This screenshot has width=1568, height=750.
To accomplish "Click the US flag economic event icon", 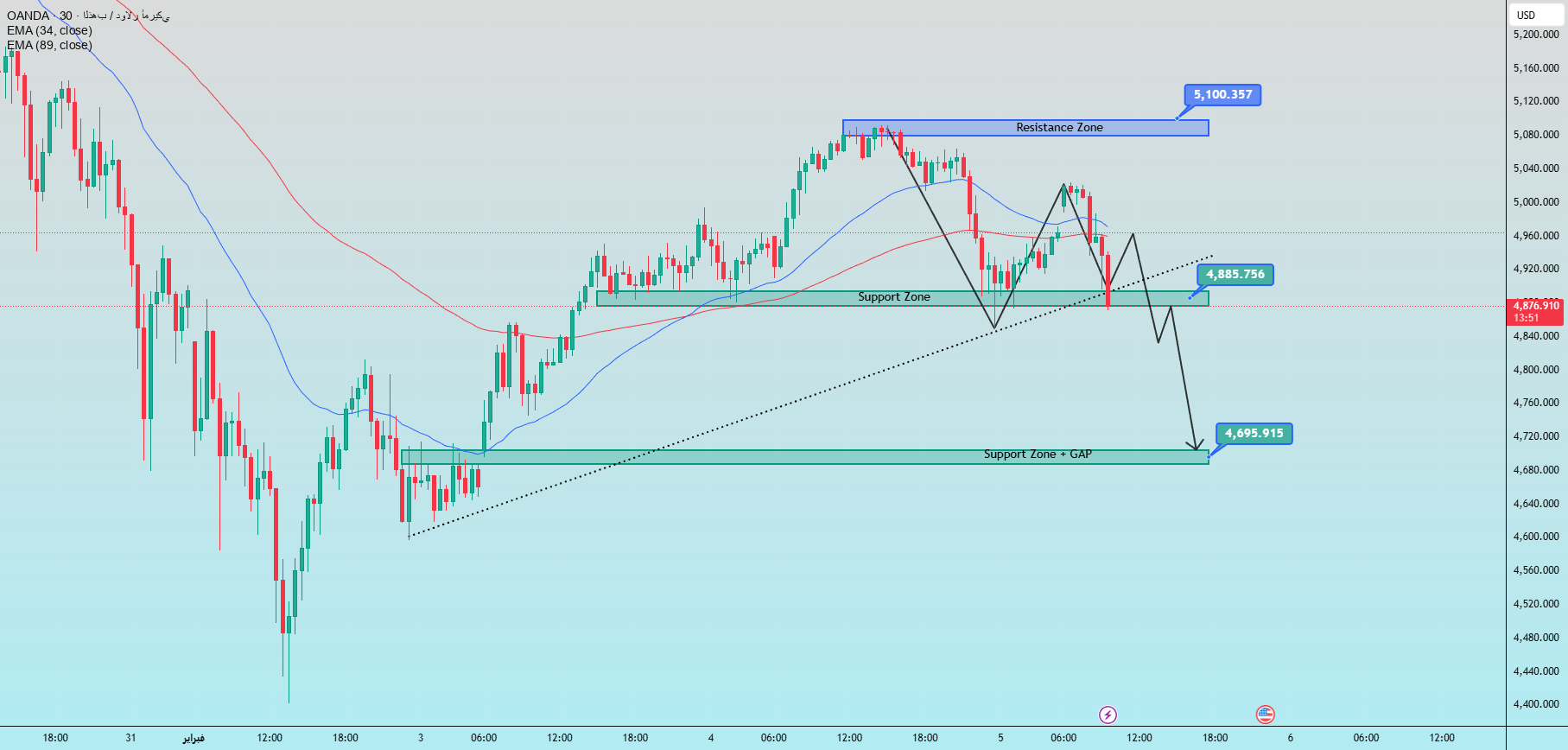I will pos(1265,715).
